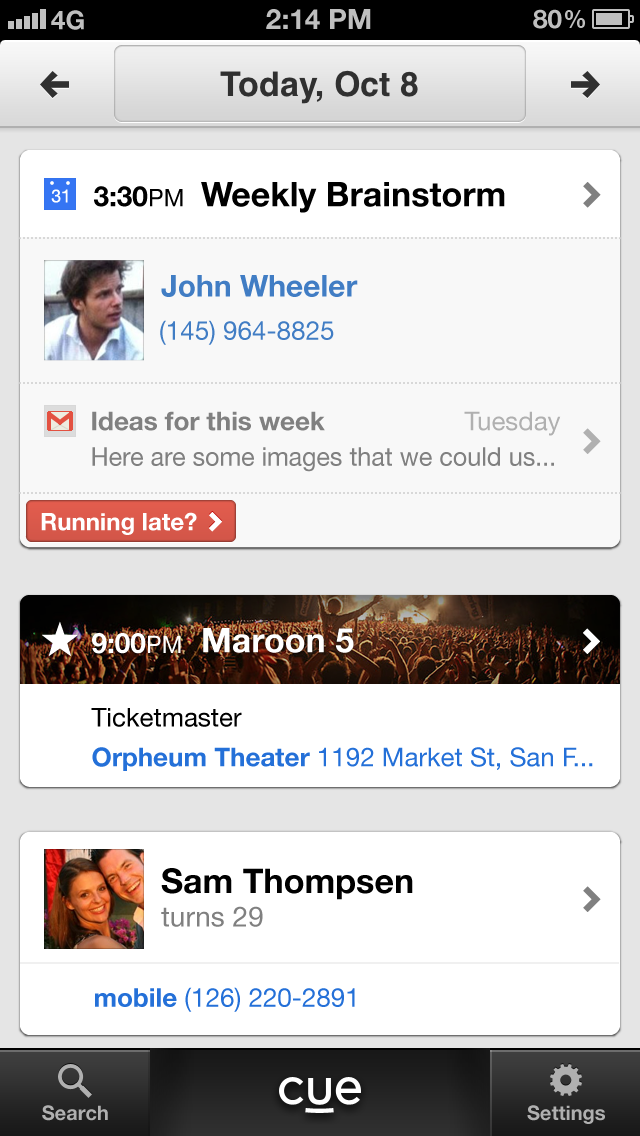Viewport: 640px width, 1136px height.
Task: Go to next day with right arrow
Action: click(x=585, y=85)
